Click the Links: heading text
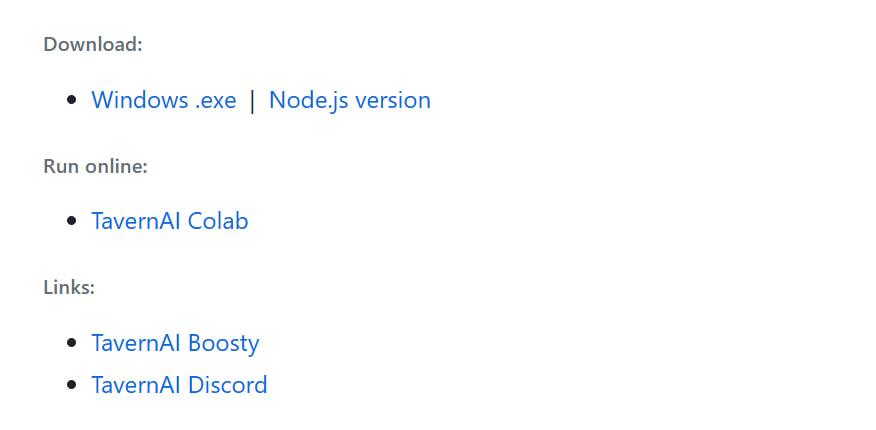Viewport: 876px width, 430px height. pos(69,288)
